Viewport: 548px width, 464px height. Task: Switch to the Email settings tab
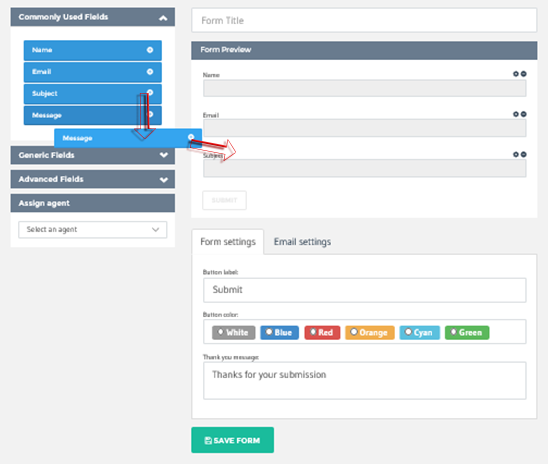pyautogui.click(x=302, y=242)
